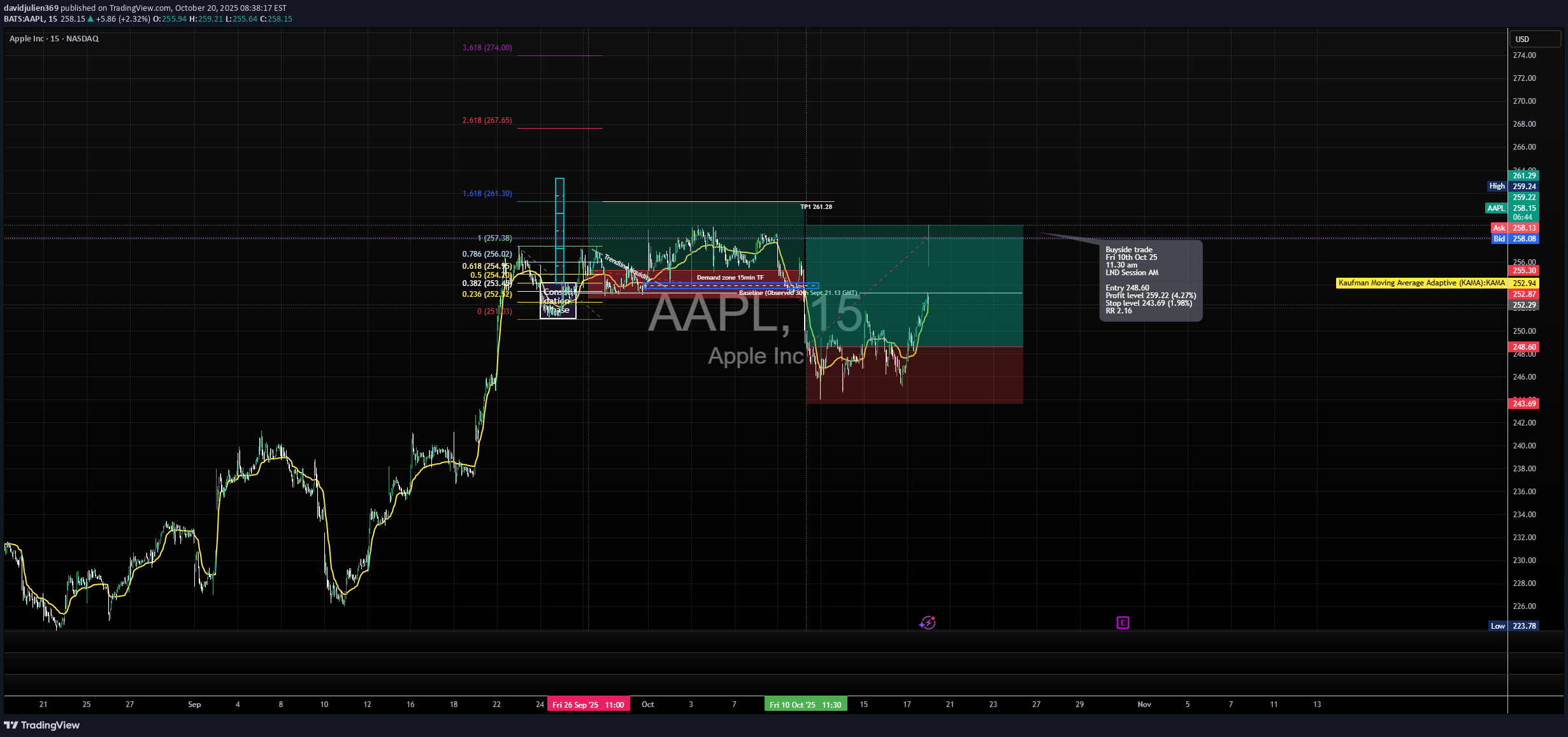Image resolution: width=1568 pixels, height=737 pixels.
Task: Click the lightning bolt event icon
Action: (928, 622)
